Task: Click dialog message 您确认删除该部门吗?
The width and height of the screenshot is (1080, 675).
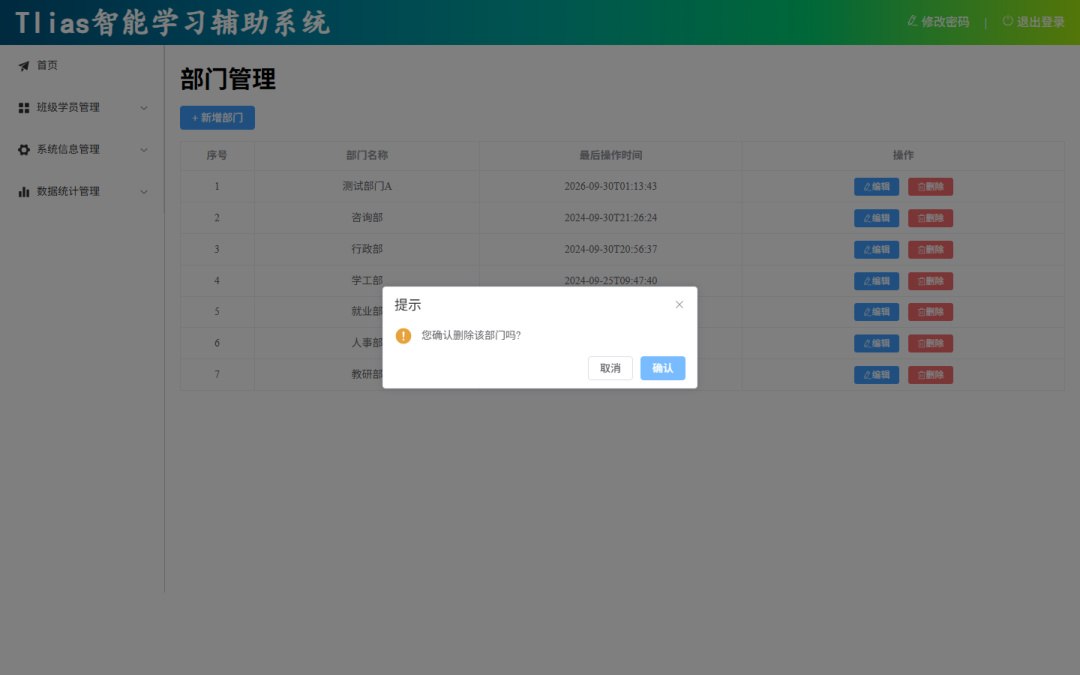Action: [471, 335]
